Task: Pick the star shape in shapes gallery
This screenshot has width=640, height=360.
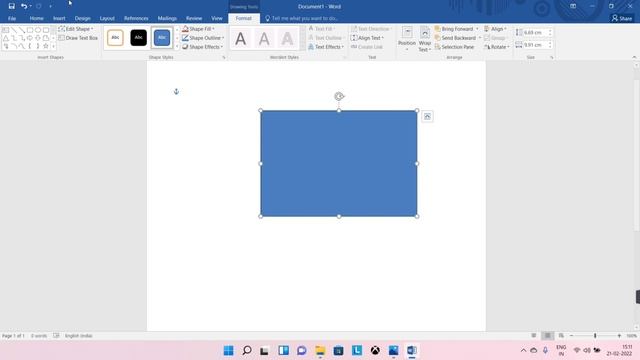Action: tap(46, 46)
